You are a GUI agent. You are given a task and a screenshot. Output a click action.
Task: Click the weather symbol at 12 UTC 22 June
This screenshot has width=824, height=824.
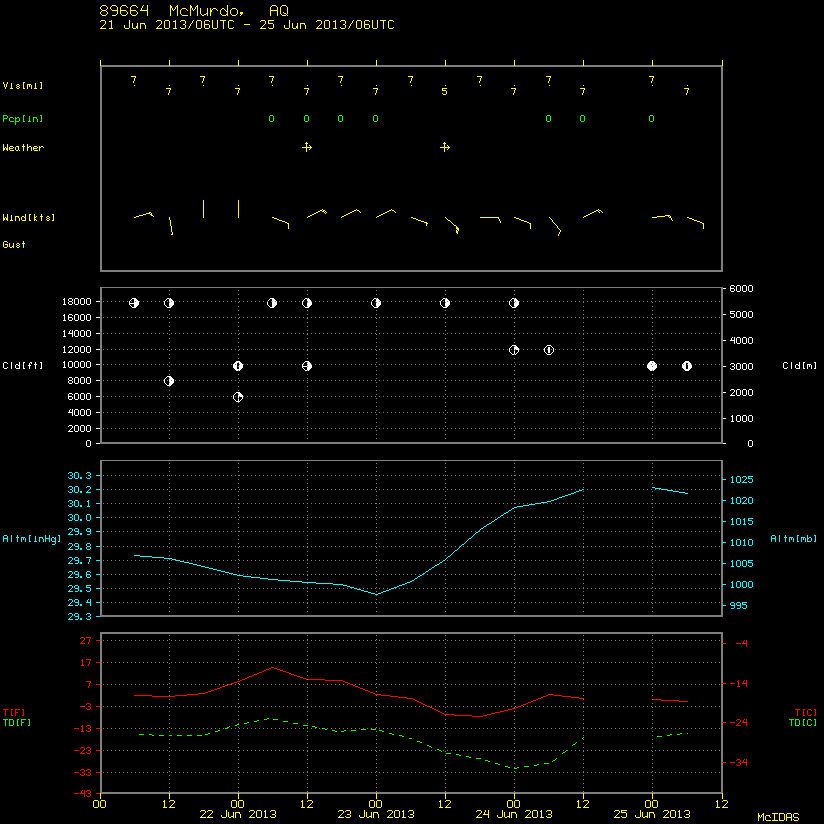click(307, 147)
